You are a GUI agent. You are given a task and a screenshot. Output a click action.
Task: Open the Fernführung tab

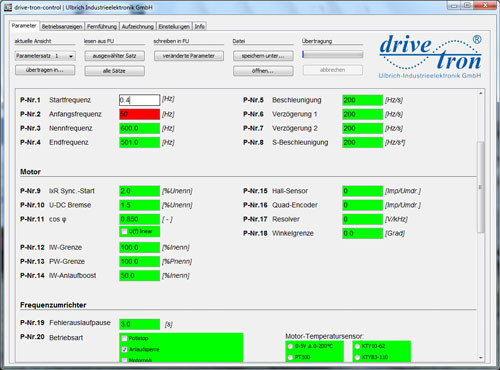tap(102, 26)
